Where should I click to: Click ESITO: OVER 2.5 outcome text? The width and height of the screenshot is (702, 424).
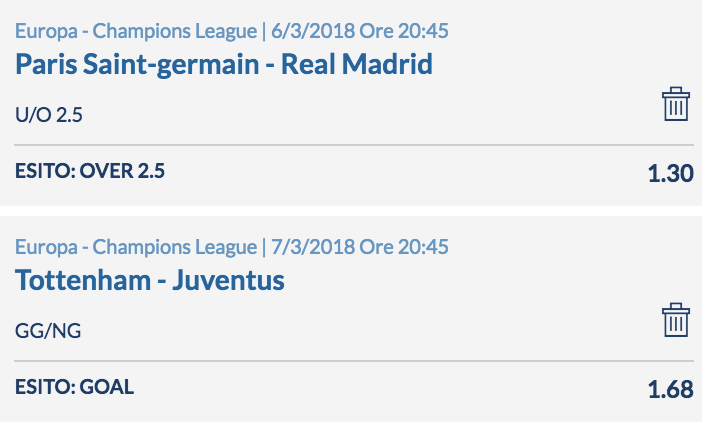[x=90, y=171]
